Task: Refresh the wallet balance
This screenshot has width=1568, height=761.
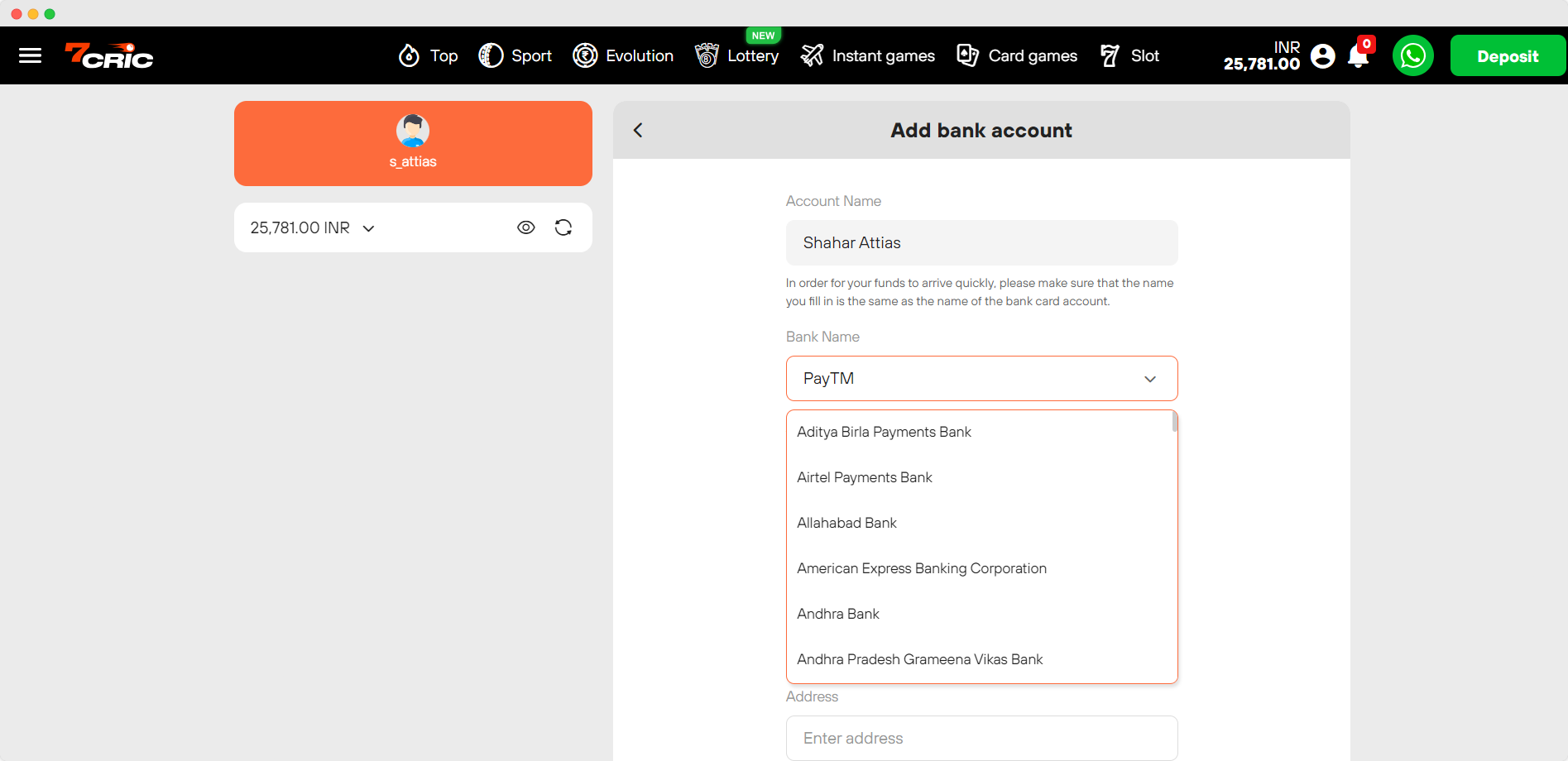Action: (x=563, y=227)
